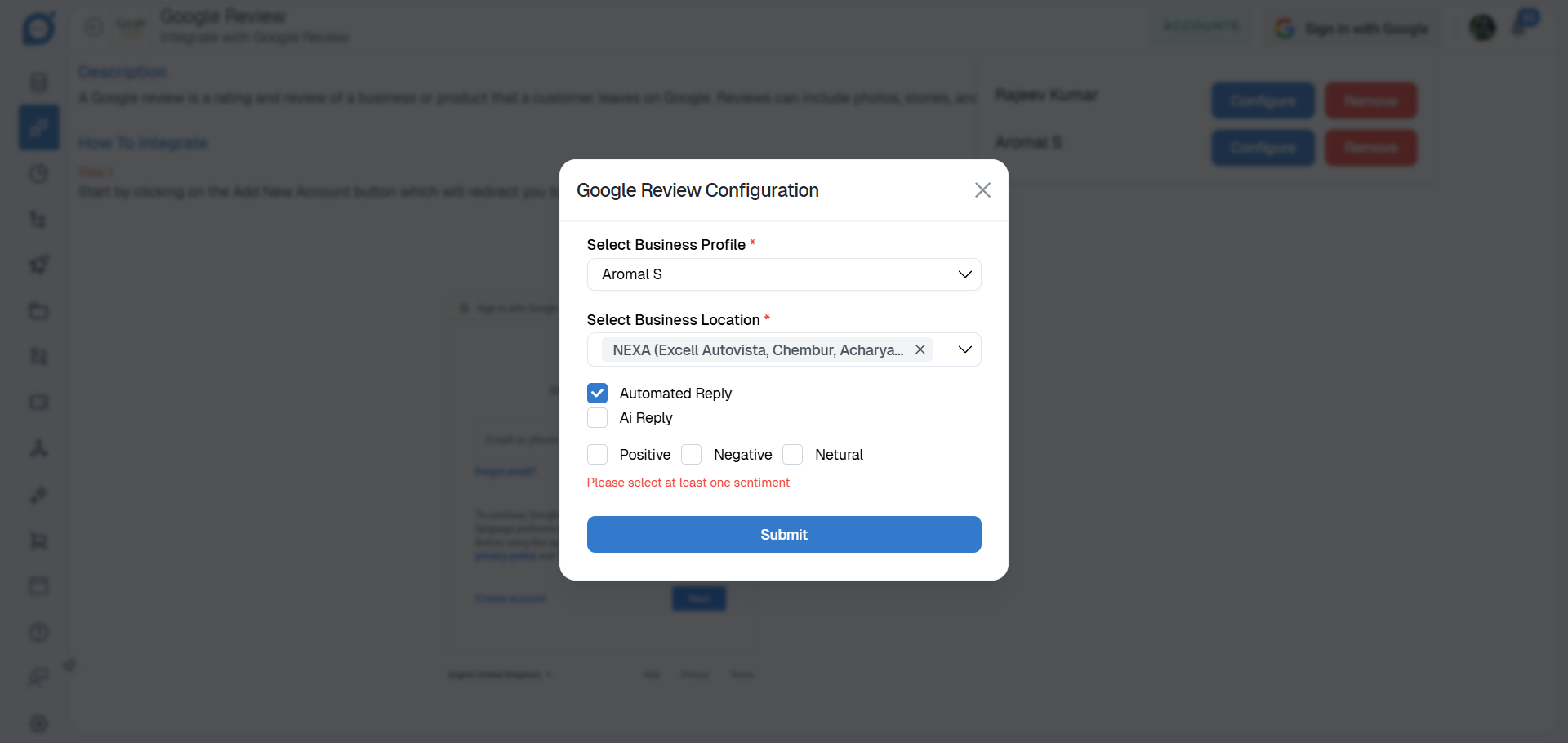
Task: Click the "Rajeev Kumar" account name
Action: [x=1046, y=96]
